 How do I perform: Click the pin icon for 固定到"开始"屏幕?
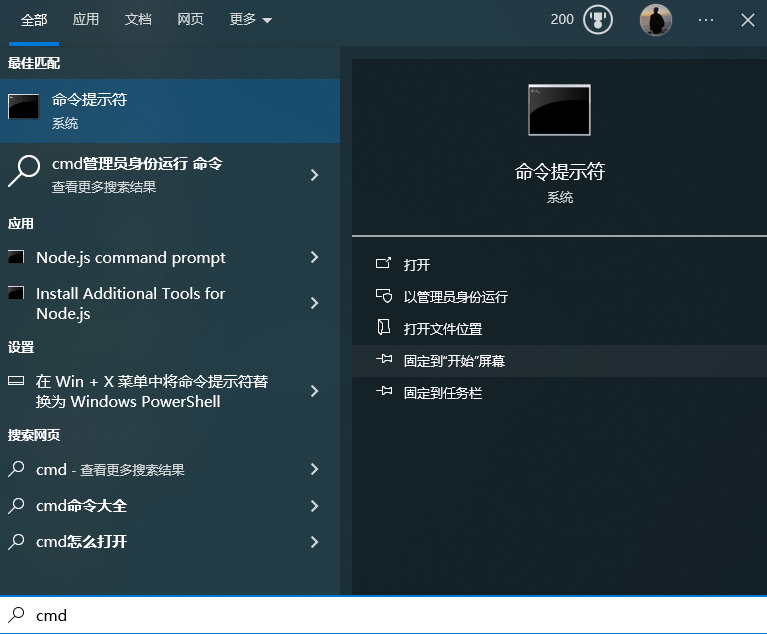point(384,360)
